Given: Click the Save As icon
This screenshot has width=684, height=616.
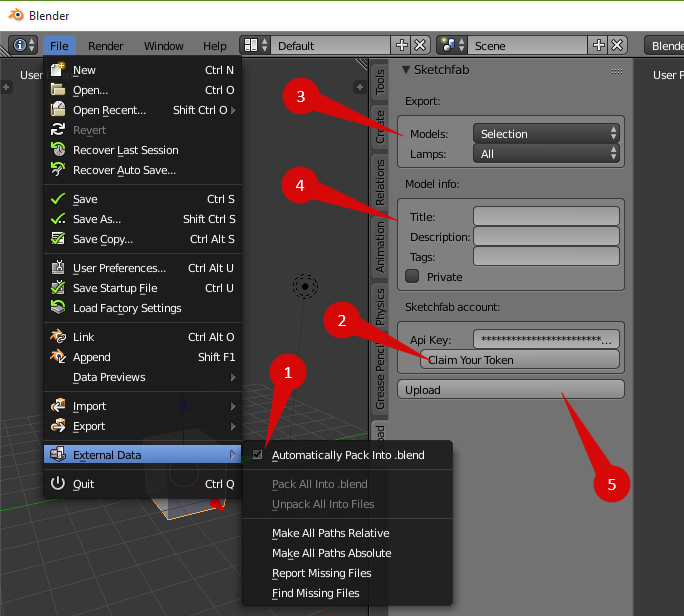Looking at the screenshot, I should click(58, 219).
